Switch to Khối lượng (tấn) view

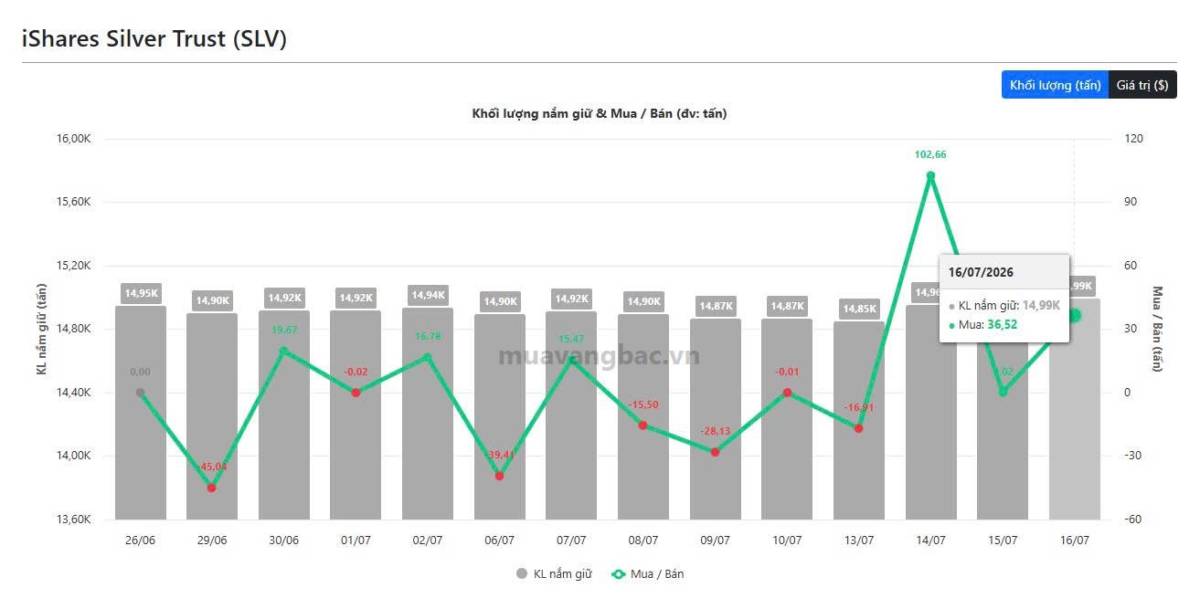point(1055,85)
